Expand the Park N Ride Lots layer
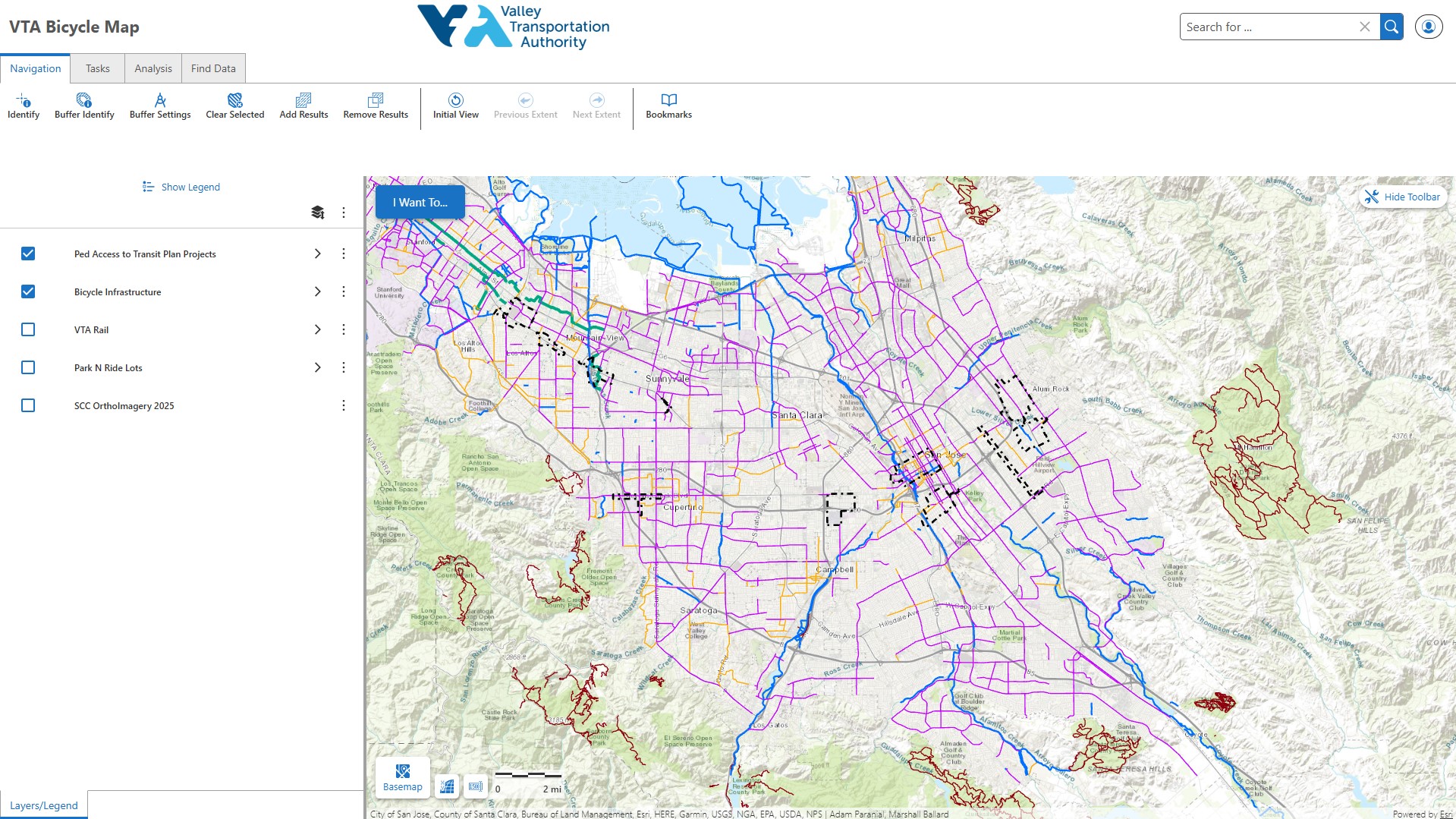Screen dimensions: 1456x819 [x=318, y=367]
